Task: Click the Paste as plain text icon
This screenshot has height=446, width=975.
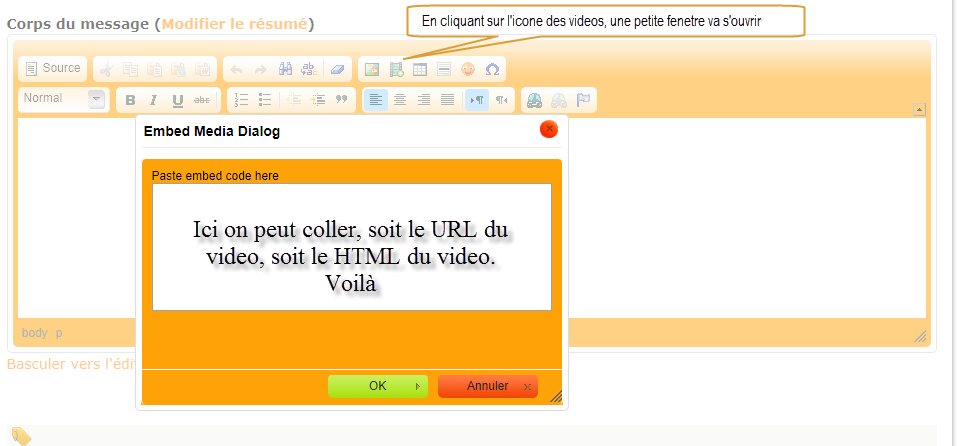Action: point(178,69)
